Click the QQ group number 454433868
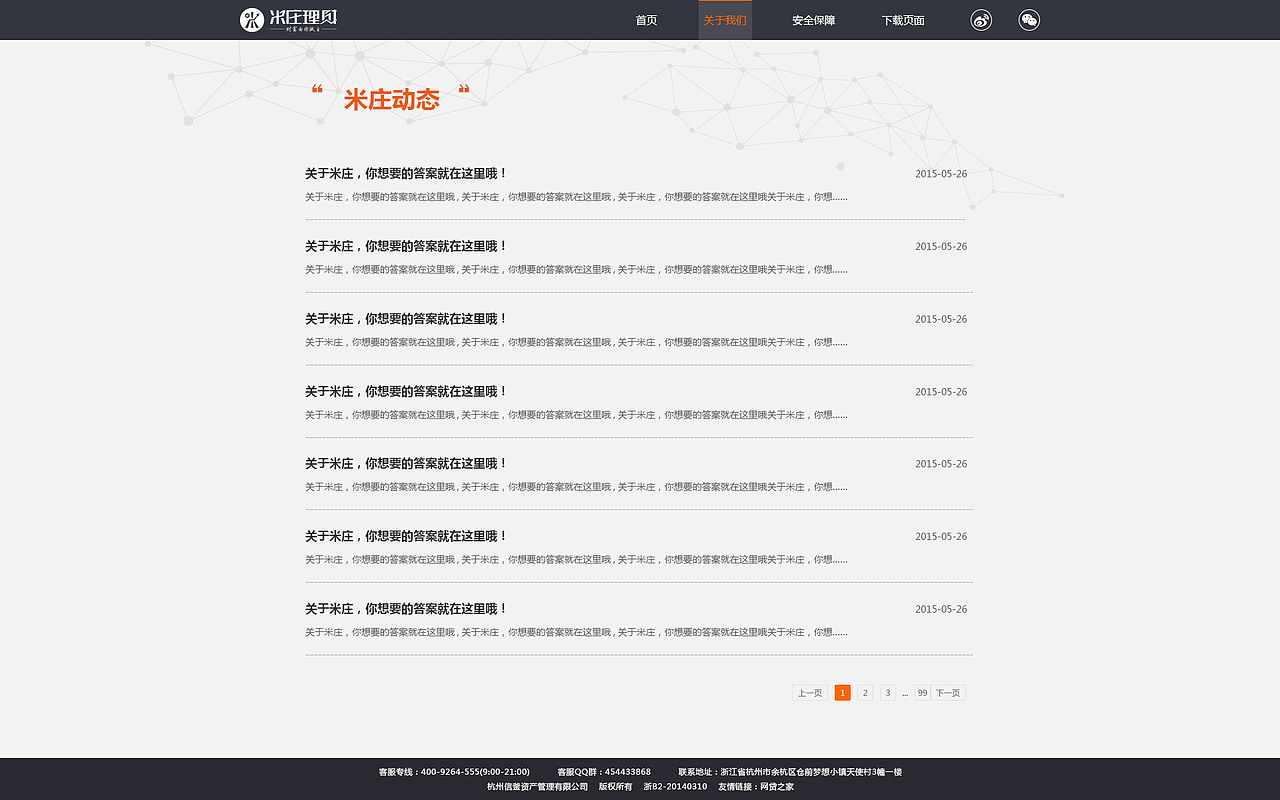1280x800 pixels. click(x=628, y=772)
